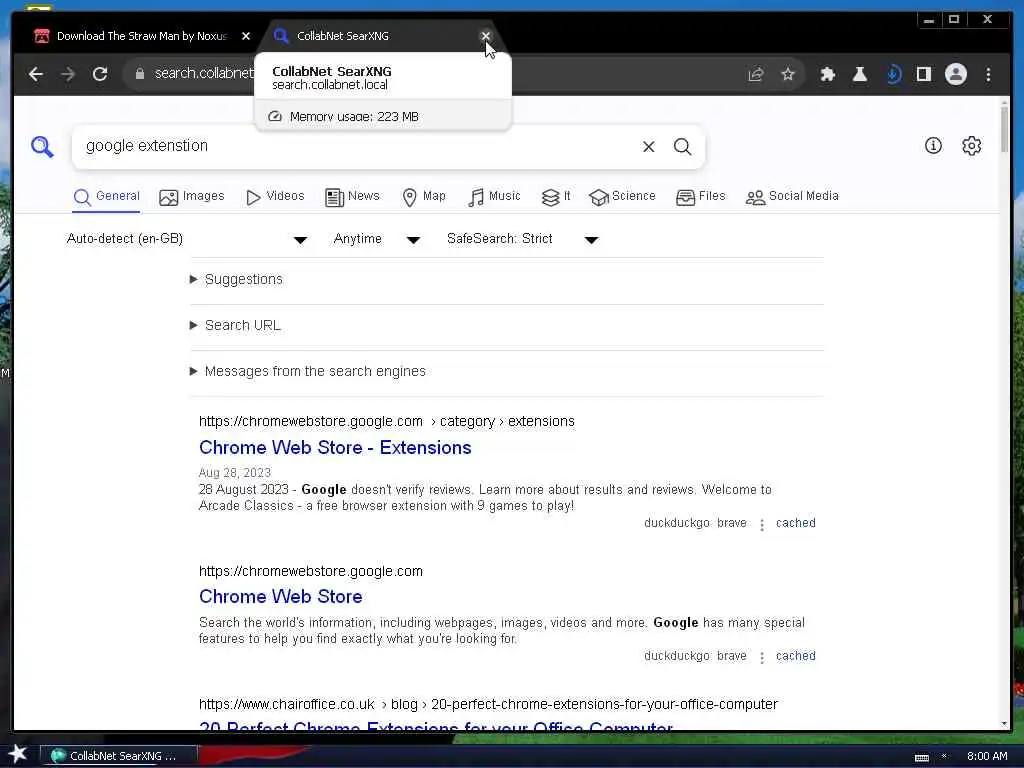Open the Chrome Web Store result title
Screen dimensions: 1024x768
(281, 597)
